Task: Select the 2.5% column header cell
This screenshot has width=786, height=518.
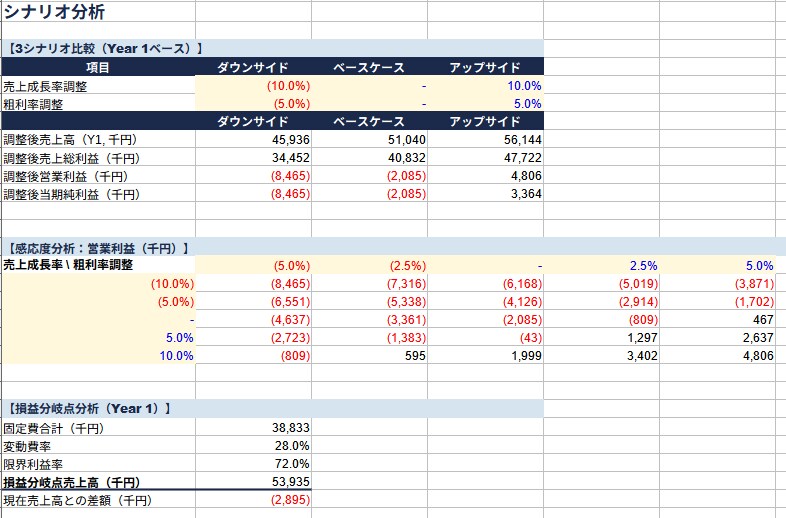Action: tap(602, 265)
